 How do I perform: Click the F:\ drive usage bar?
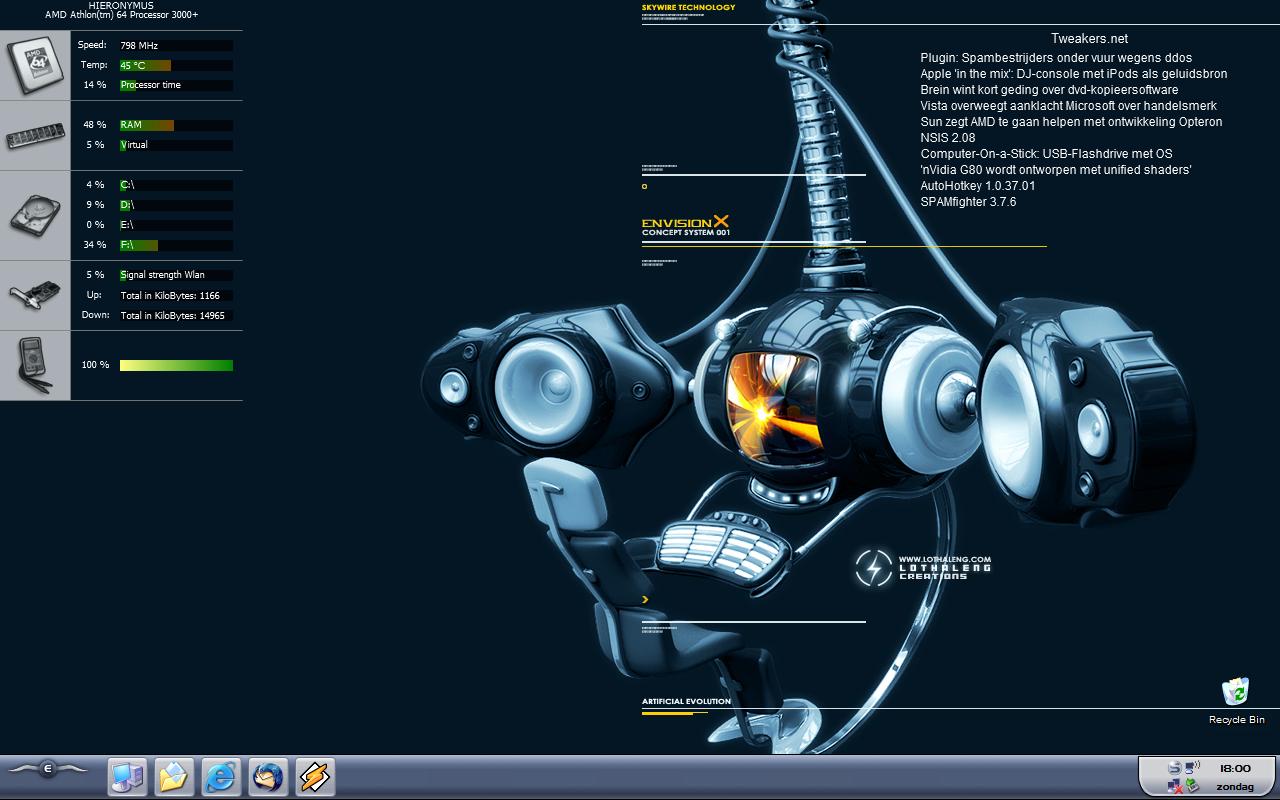click(176, 245)
